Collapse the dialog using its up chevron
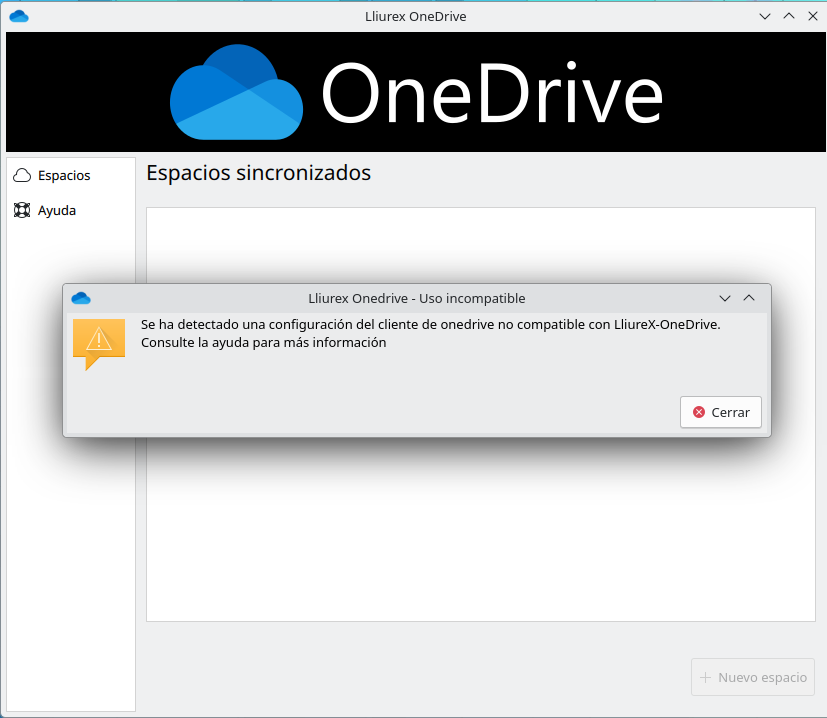The height and width of the screenshot is (718, 827). (x=748, y=297)
